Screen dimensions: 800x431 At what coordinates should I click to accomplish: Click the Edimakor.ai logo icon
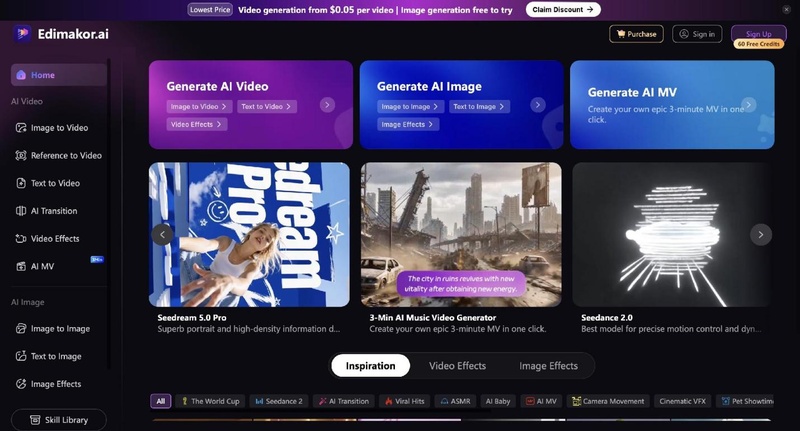[x=22, y=34]
